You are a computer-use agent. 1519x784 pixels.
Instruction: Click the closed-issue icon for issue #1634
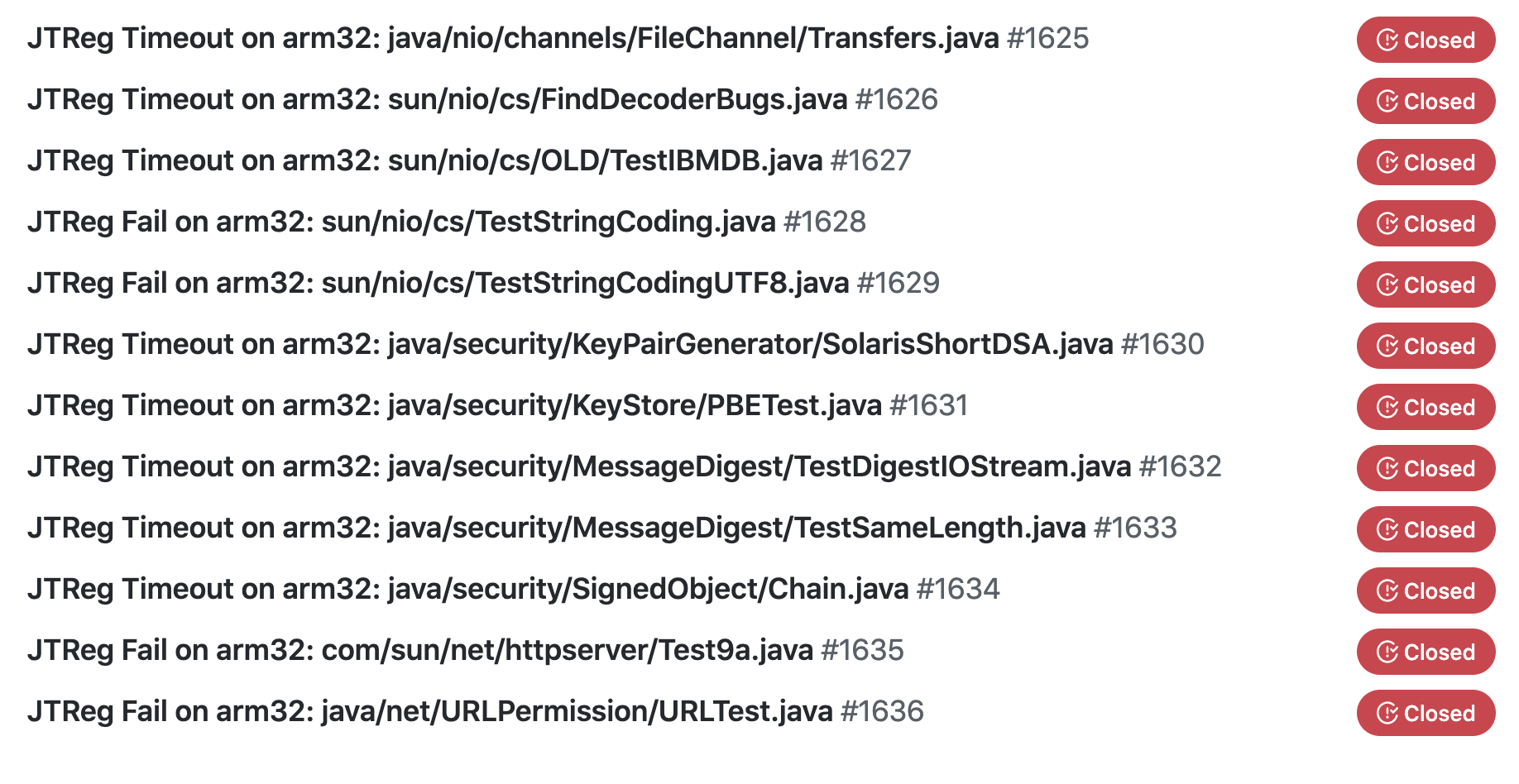[x=1387, y=590]
